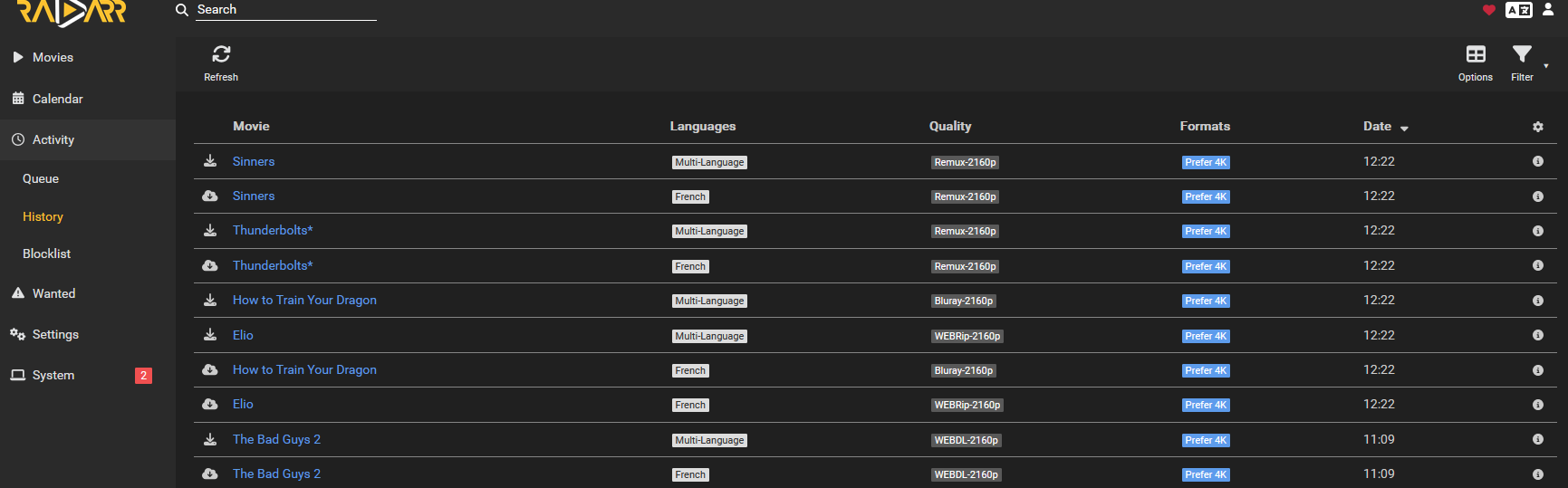Click imported icon for The Bad Guys 2 Multi-Language
Screen dimensions: 1568x488
(x=210, y=439)
